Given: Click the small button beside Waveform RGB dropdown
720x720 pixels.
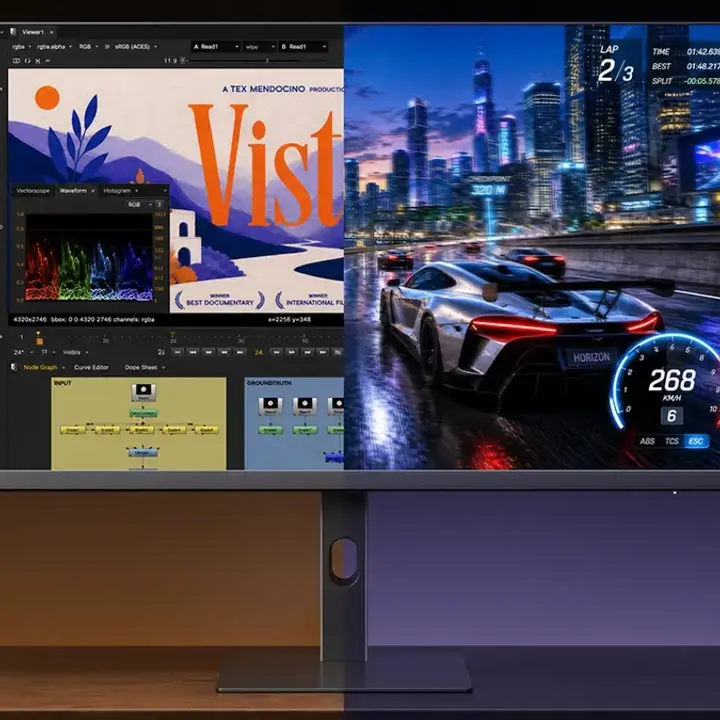Looking at the screenshot, I should tap(159, 204).
